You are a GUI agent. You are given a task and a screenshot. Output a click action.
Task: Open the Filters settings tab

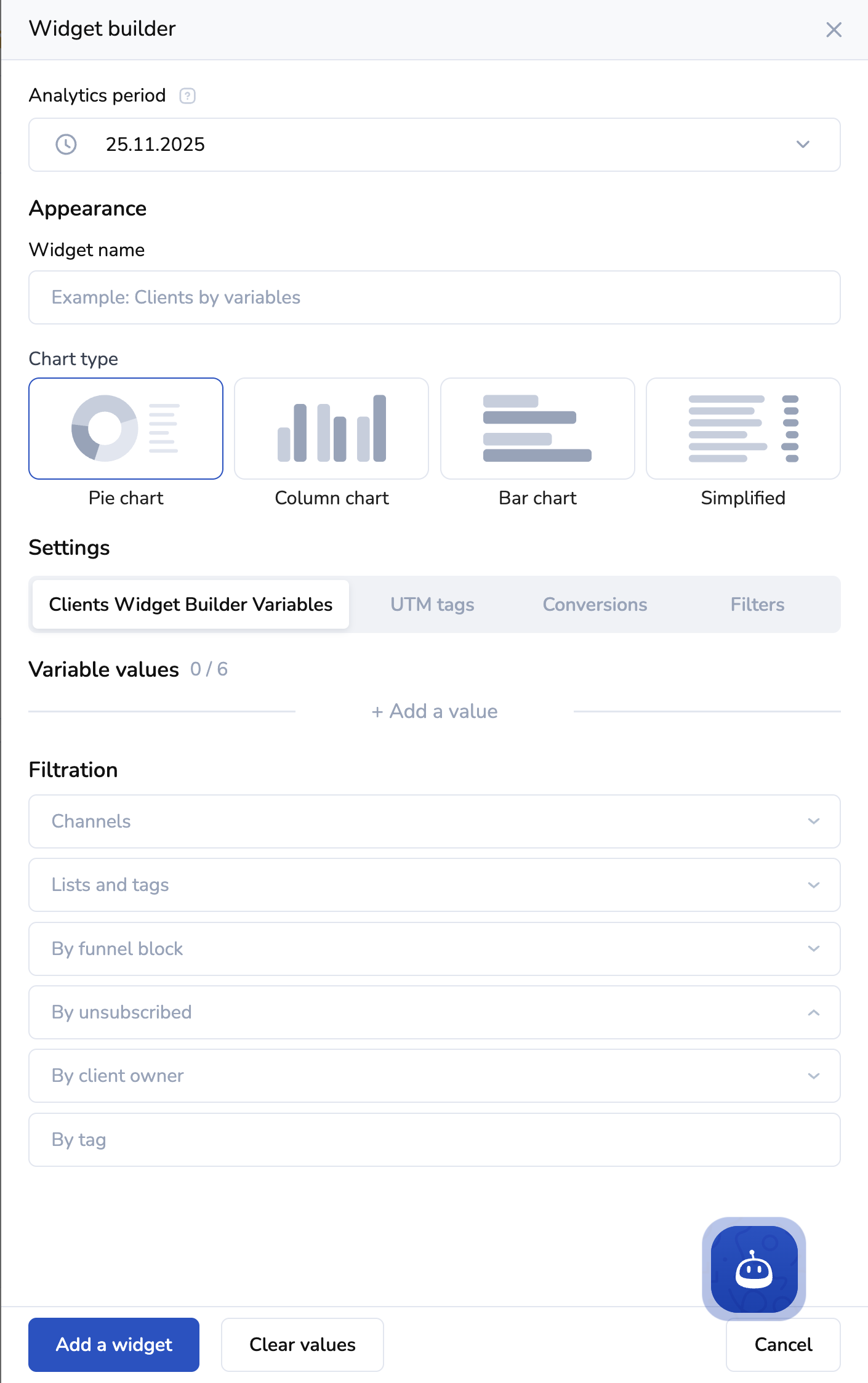(x=757, y=605)
